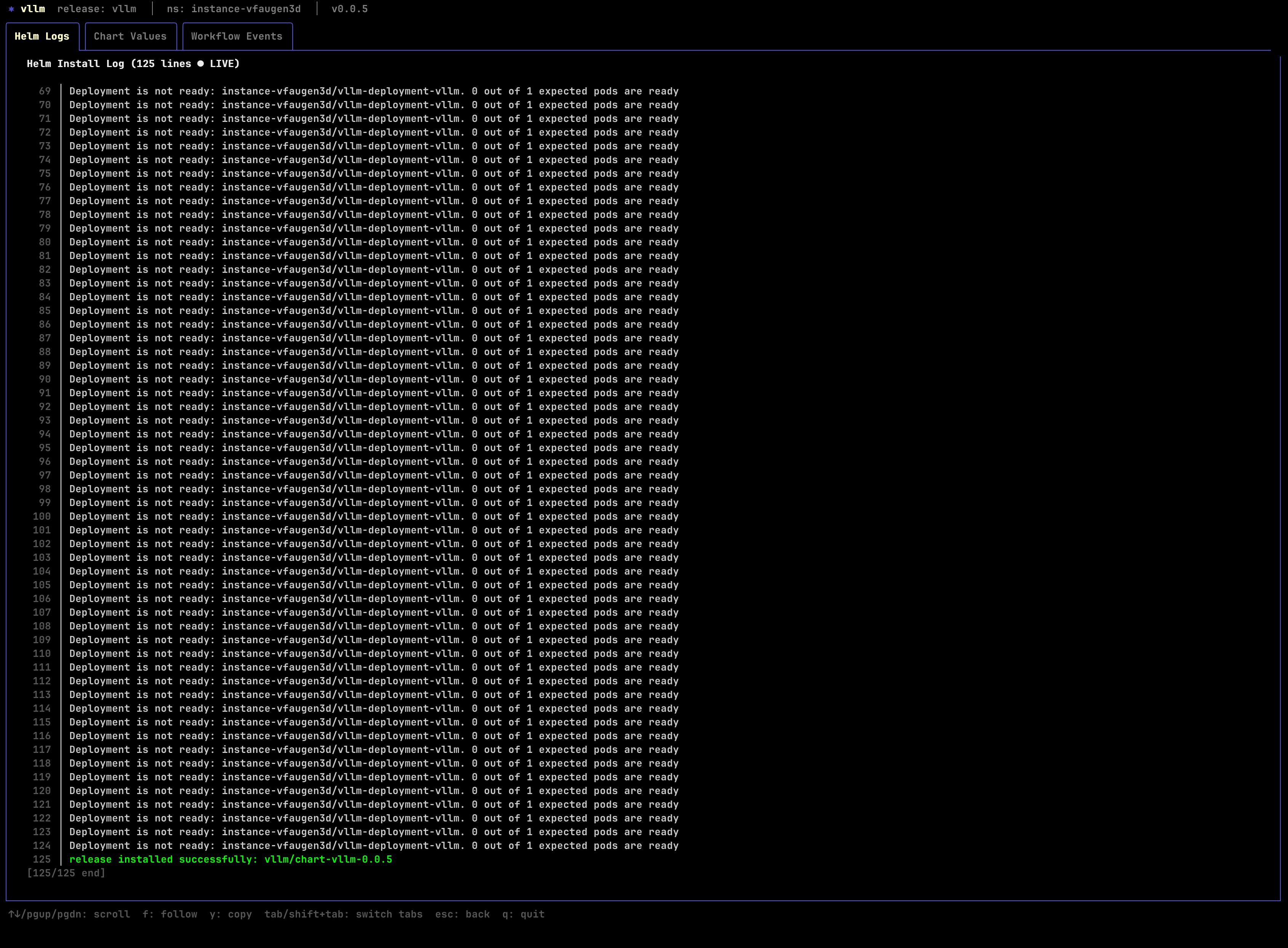The height and width of the screenshot is (948, 1288).
Task: Click the [125/125 end] position marker
Action: (66, 872)
